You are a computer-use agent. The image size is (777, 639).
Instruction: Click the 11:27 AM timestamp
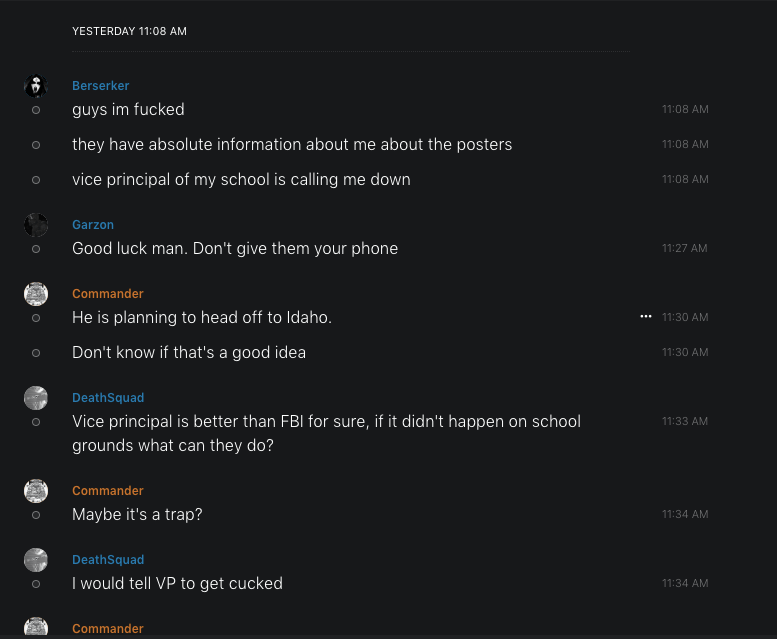(x=684, y=248)
